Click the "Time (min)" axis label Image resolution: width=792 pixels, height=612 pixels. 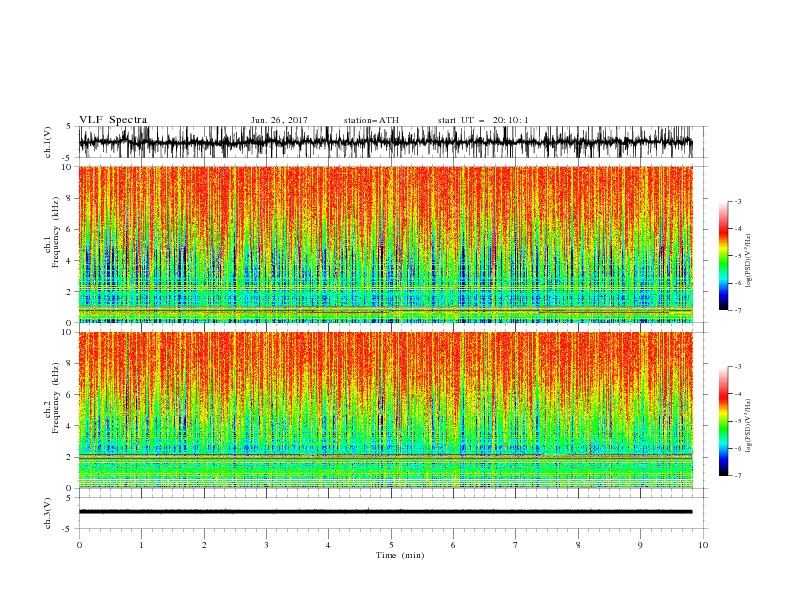(400, 555)
